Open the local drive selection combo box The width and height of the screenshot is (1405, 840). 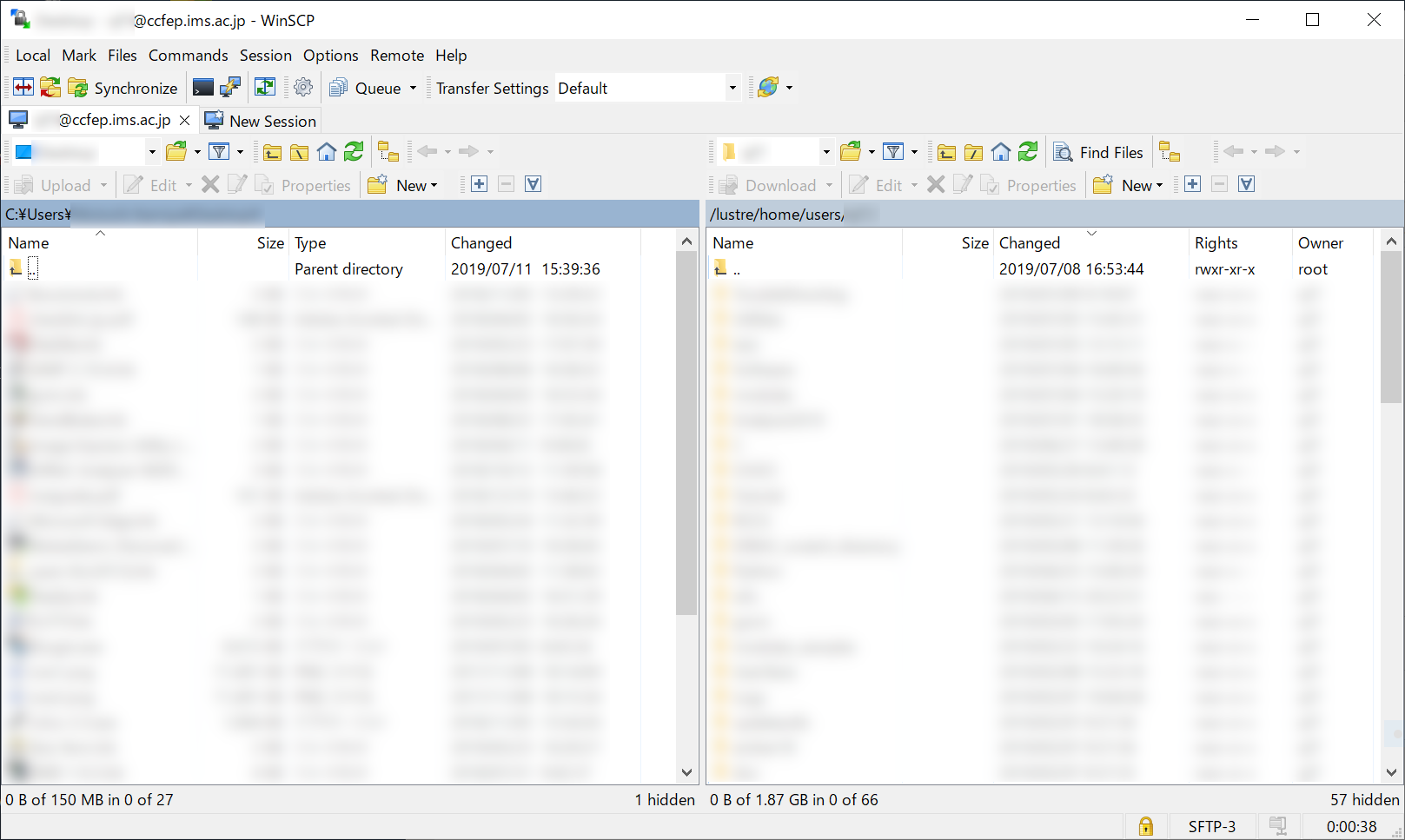pyautogui.click(x=86, y=152)
